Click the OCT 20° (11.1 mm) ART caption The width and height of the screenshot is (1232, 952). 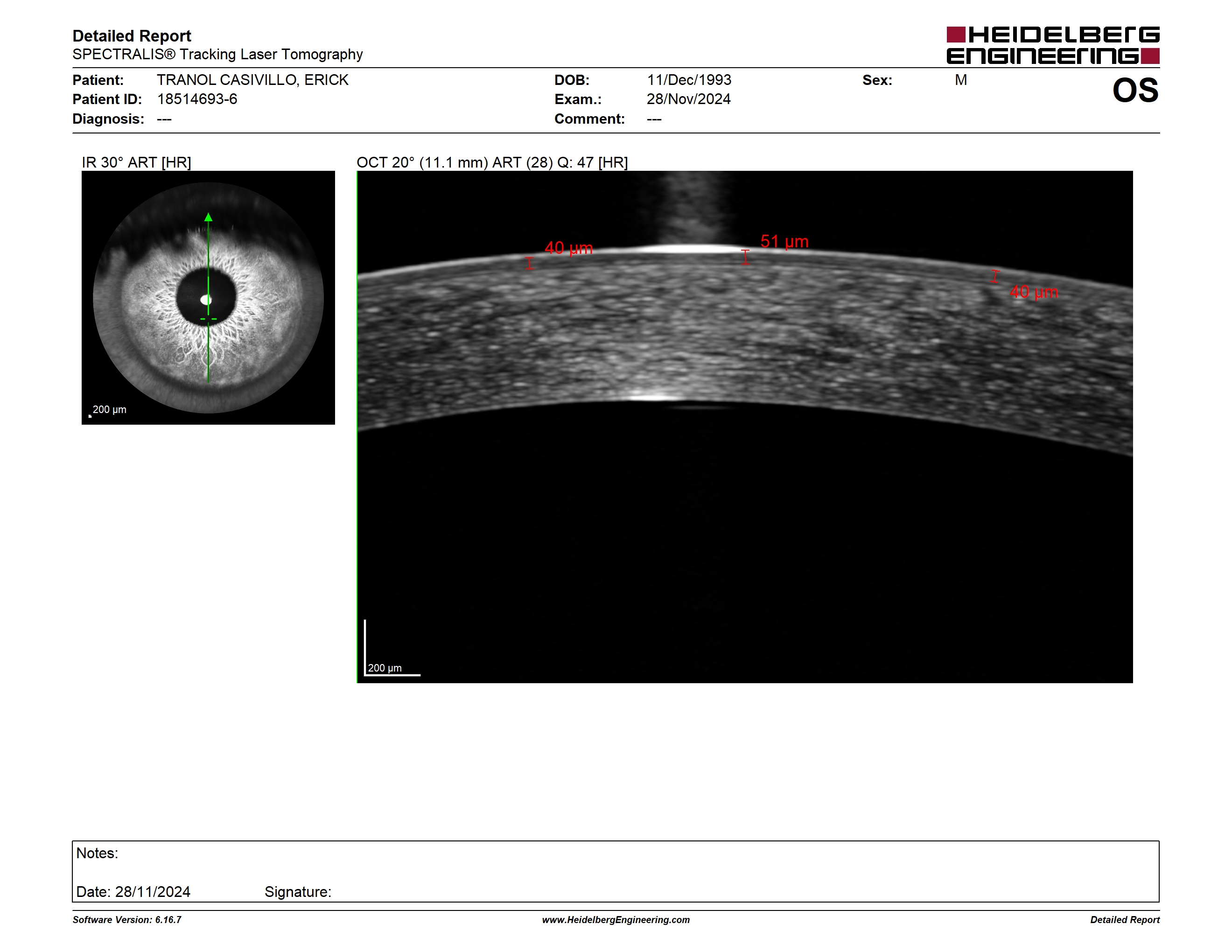tap(492, 162)
